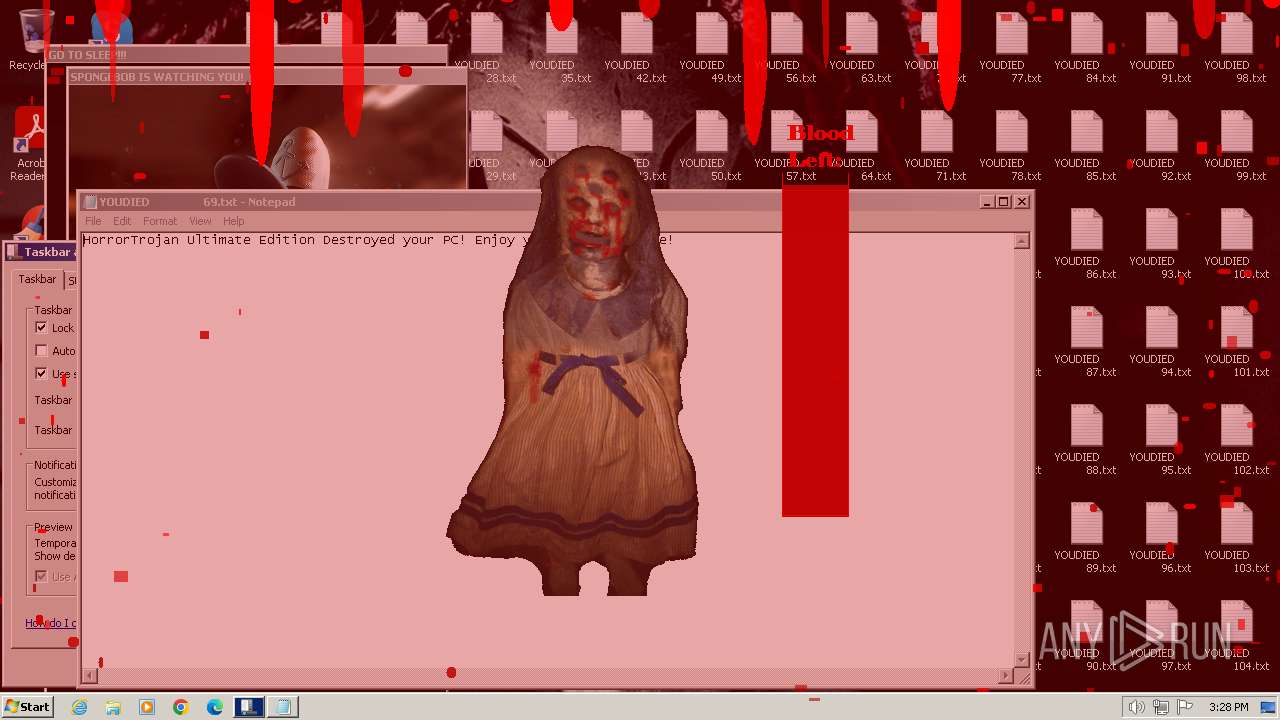Select the YOUDIED 50.txt desktop file
This screenshot has height=720, width=1280.
point(711,146)
